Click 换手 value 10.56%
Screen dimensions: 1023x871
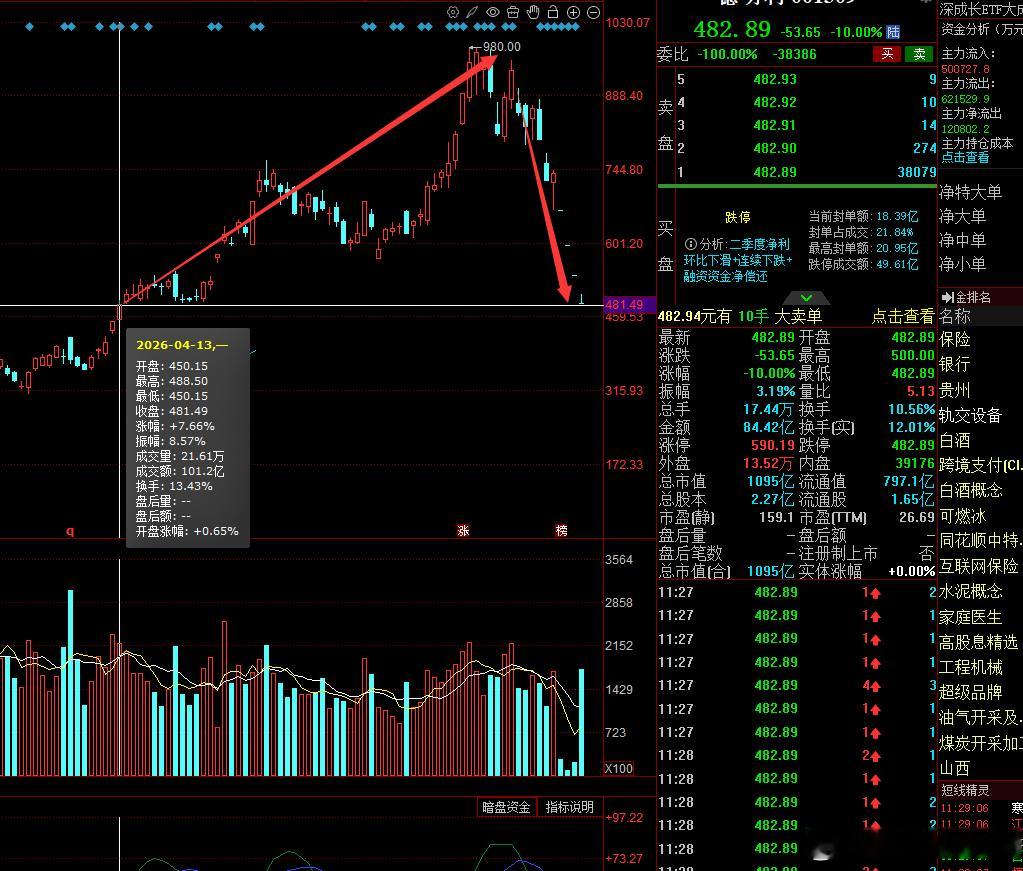(x=911, y=409)
